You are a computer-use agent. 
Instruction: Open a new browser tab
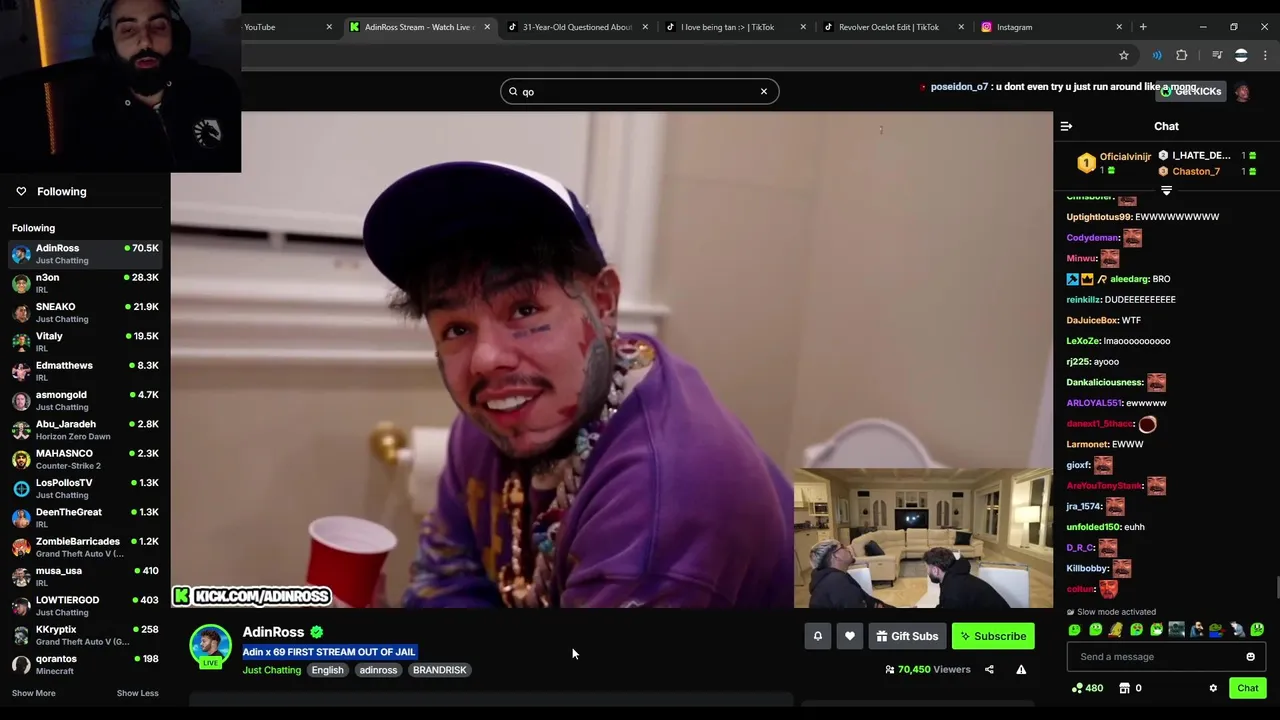pos(1143,27)
